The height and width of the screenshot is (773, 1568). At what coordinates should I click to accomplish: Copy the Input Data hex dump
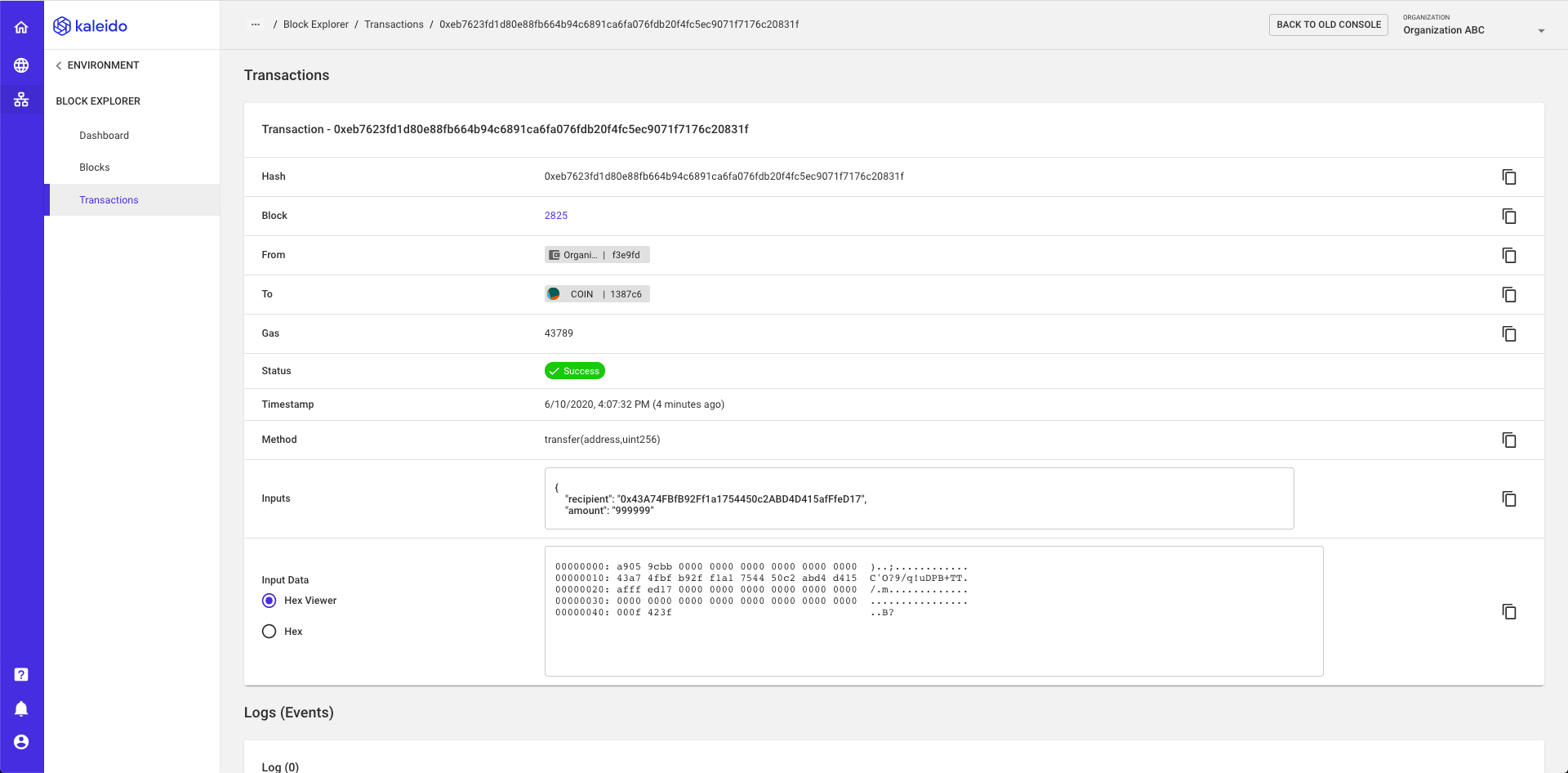click(x=1508, y=611)
